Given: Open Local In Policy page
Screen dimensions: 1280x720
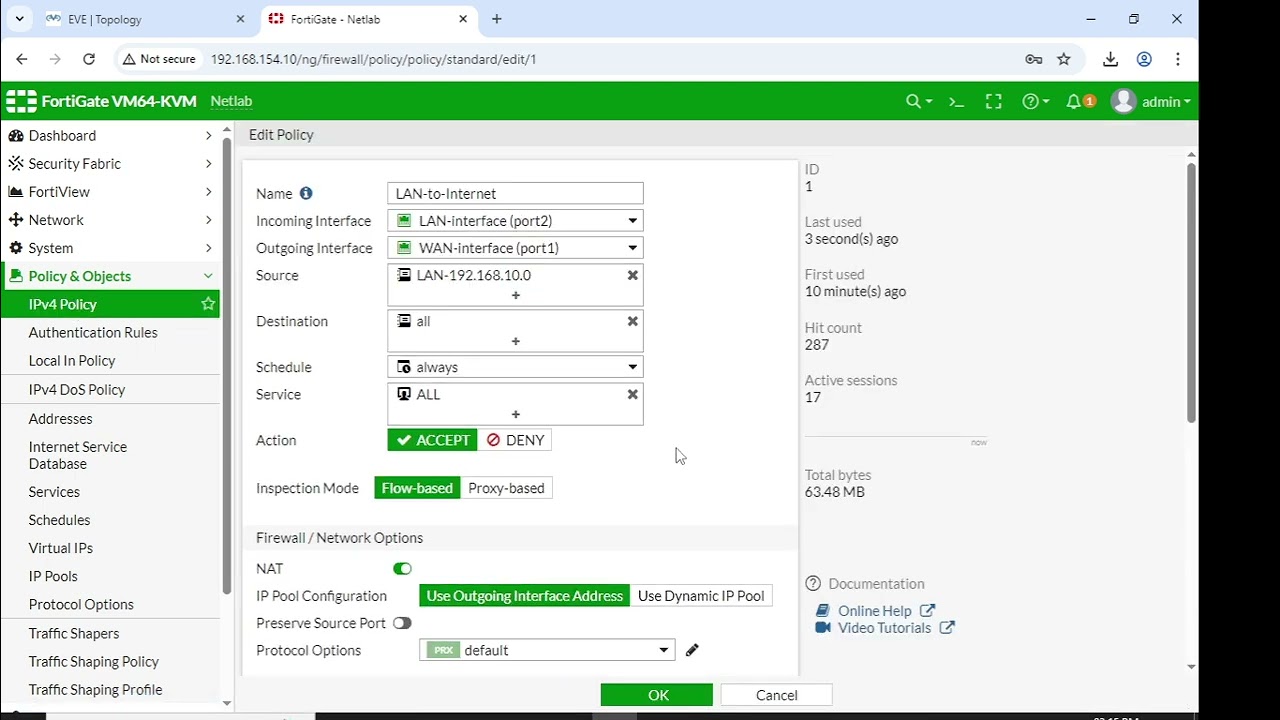Looking at the screenshot, I should pos(72,360).
